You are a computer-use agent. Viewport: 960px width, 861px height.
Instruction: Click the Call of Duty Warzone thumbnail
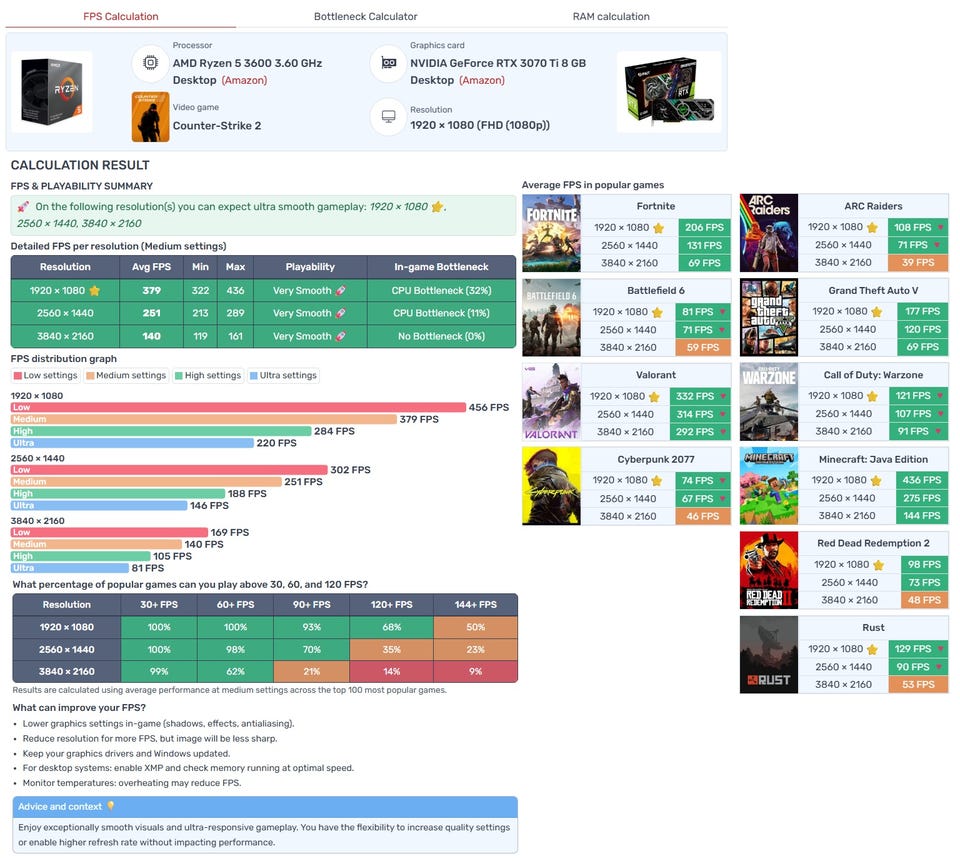769,402
